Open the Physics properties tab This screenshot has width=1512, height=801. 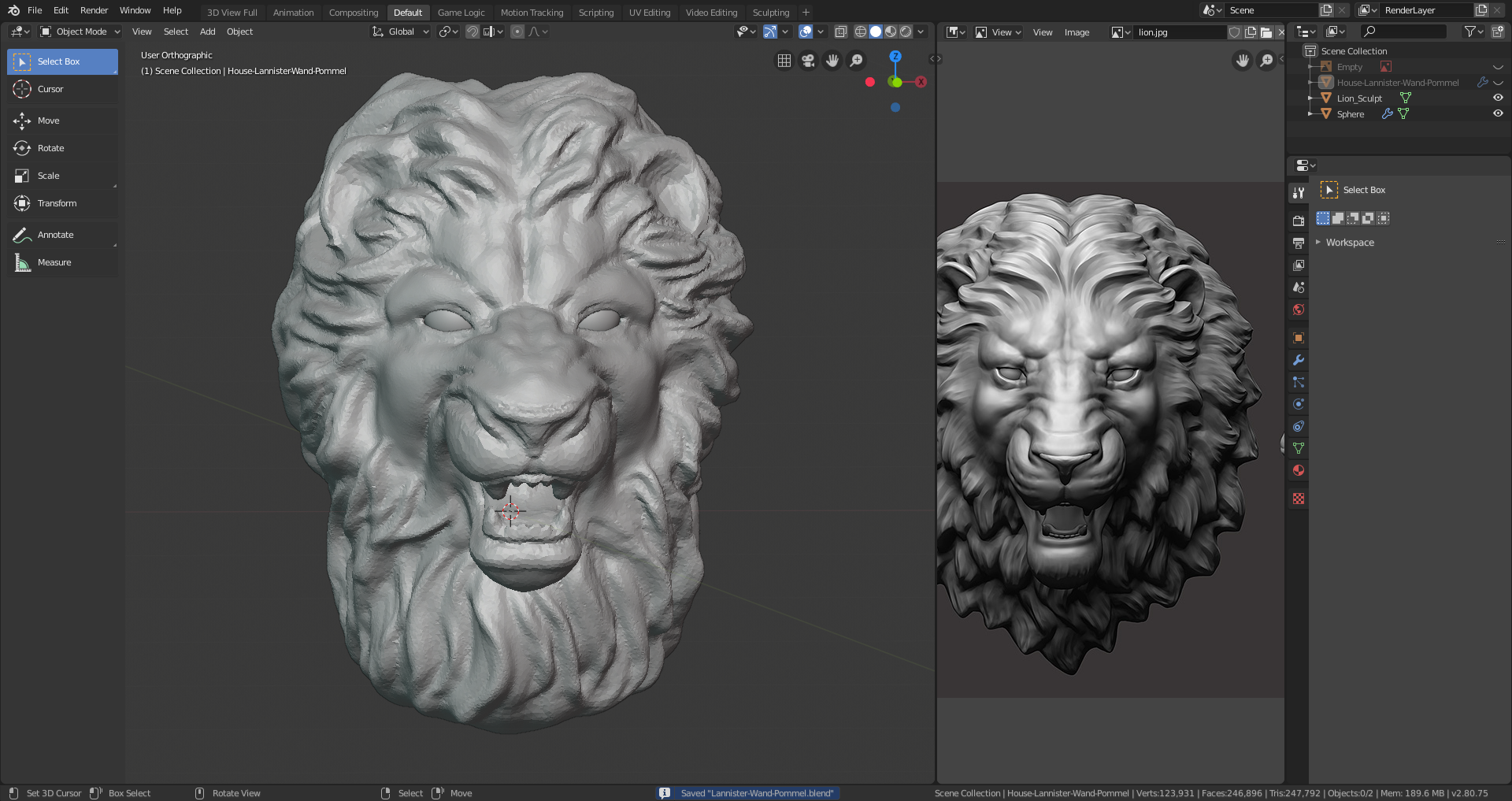pyautogui.click(x=1299, y=404)
